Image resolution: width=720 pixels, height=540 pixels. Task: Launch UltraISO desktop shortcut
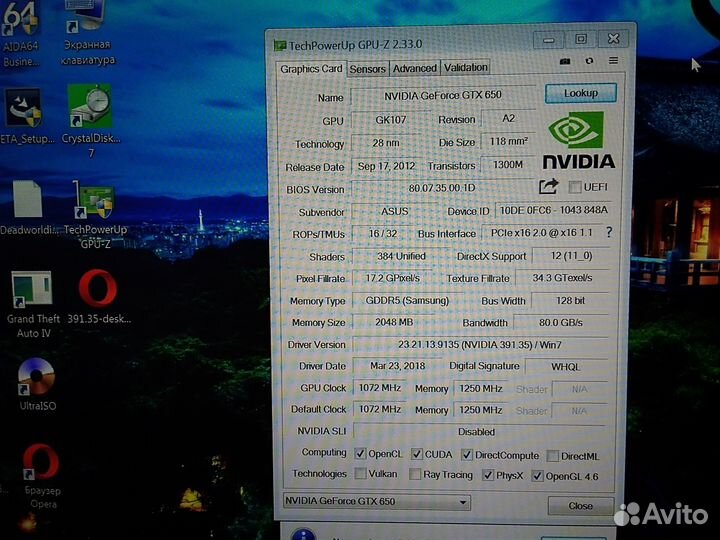(x=37, y=384)
